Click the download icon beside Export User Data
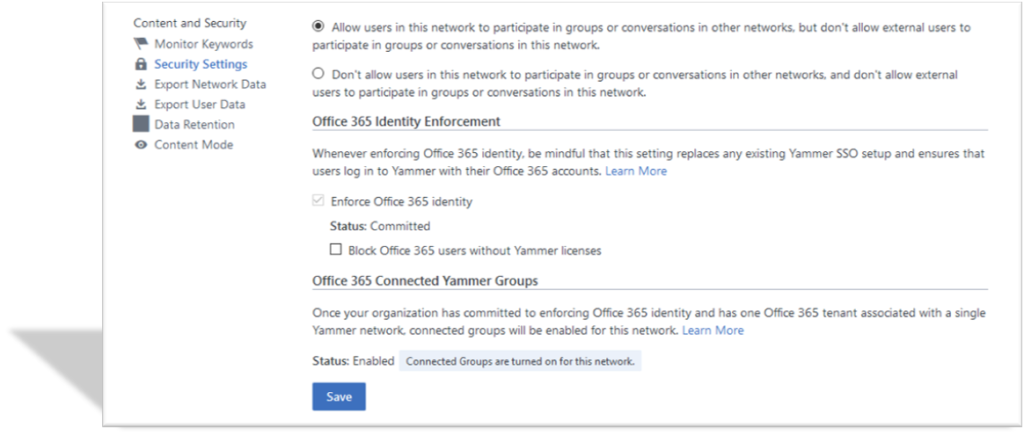This screenshot has width=1024, height=436. (x=141, y=105)
